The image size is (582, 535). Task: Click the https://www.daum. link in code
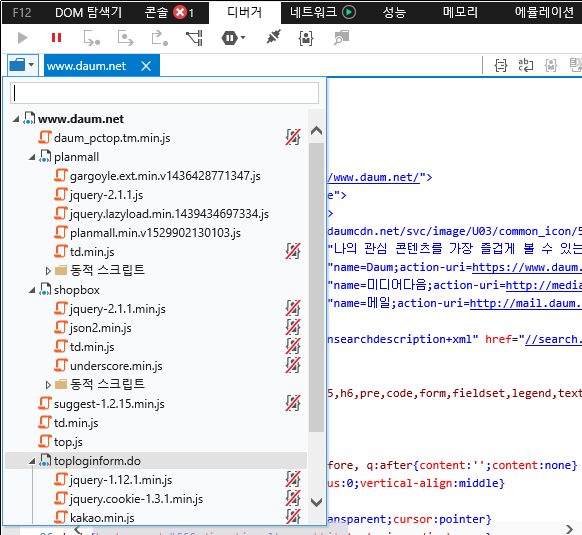click(x=527, y=267)
